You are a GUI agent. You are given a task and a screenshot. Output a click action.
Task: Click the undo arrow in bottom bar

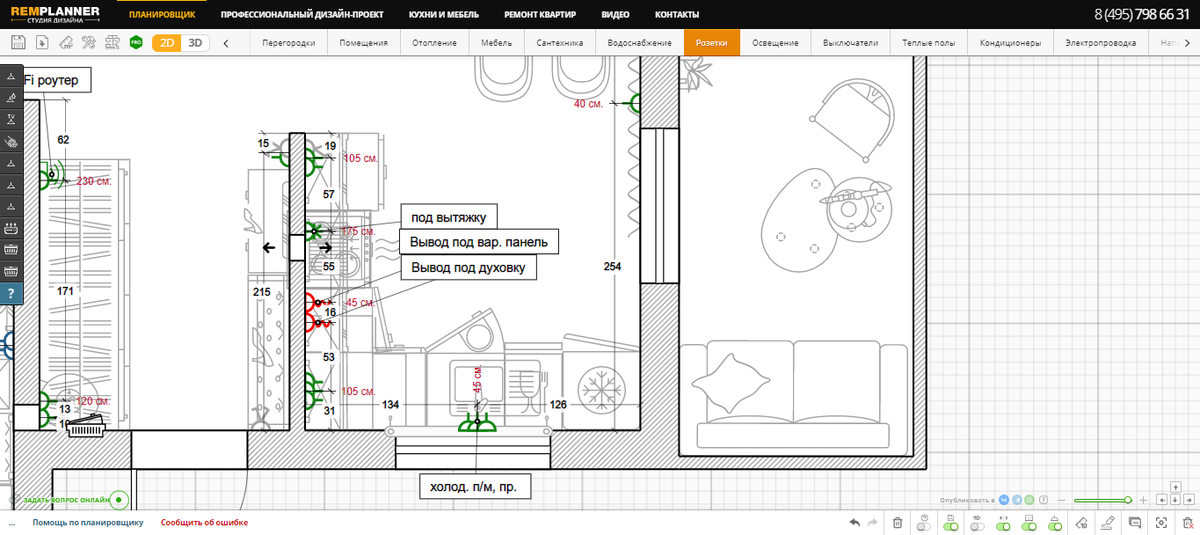click(855, 522)
